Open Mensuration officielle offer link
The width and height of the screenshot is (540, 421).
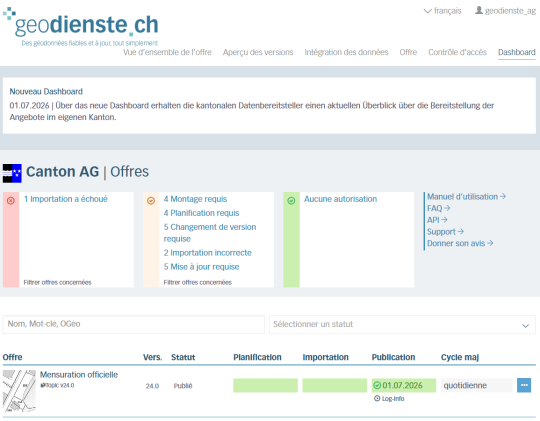[x=79, y=375]
